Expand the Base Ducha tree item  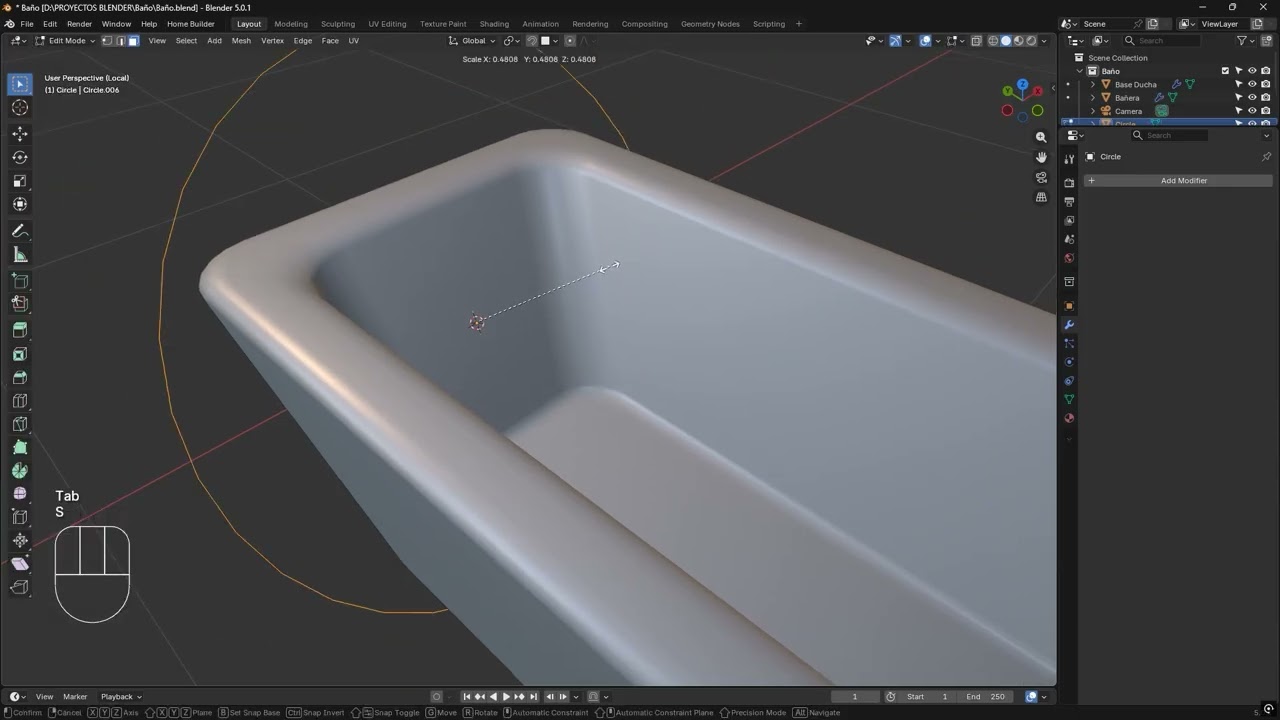point(1093,85)
